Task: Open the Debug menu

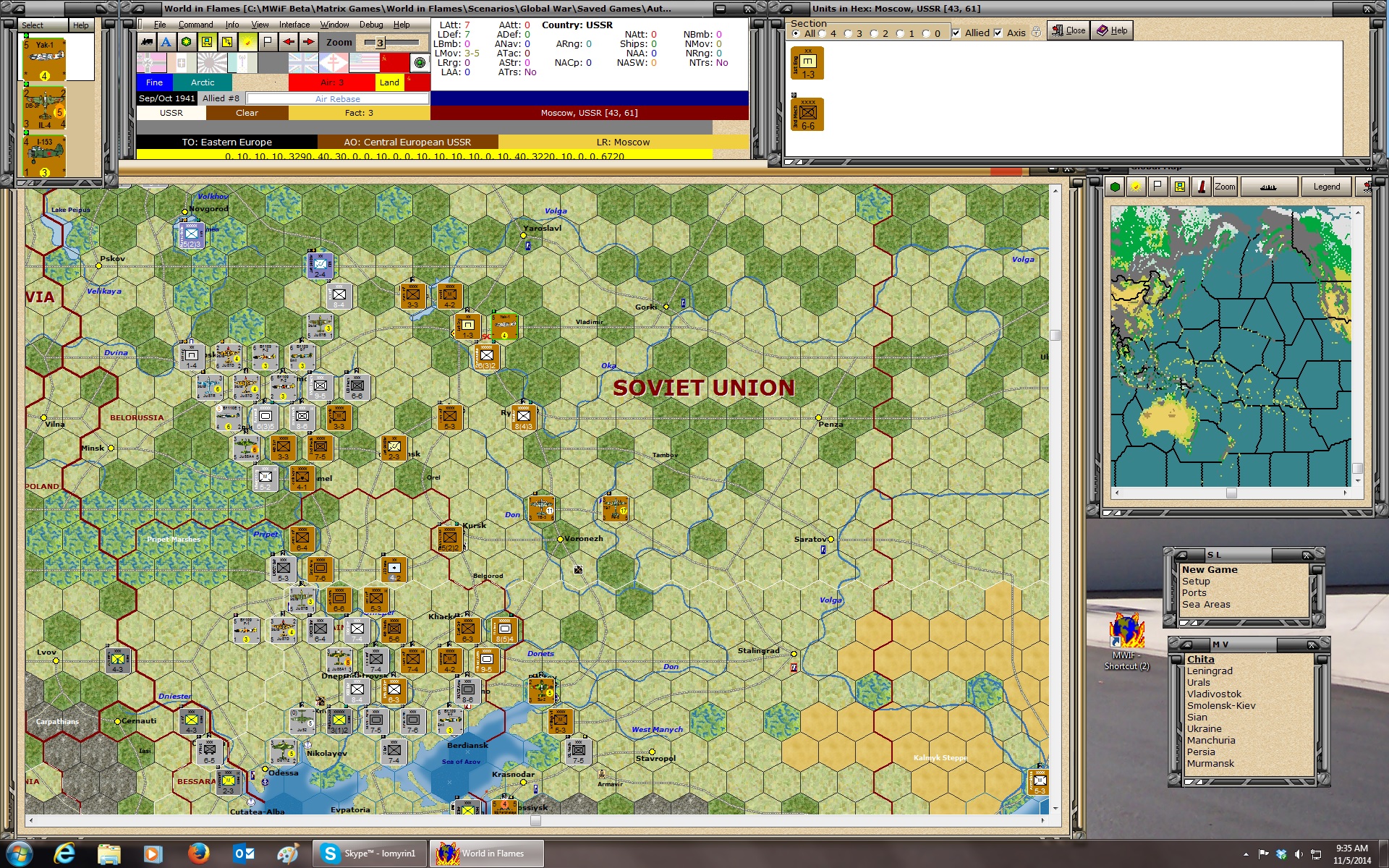Action: tap(371, 25)
